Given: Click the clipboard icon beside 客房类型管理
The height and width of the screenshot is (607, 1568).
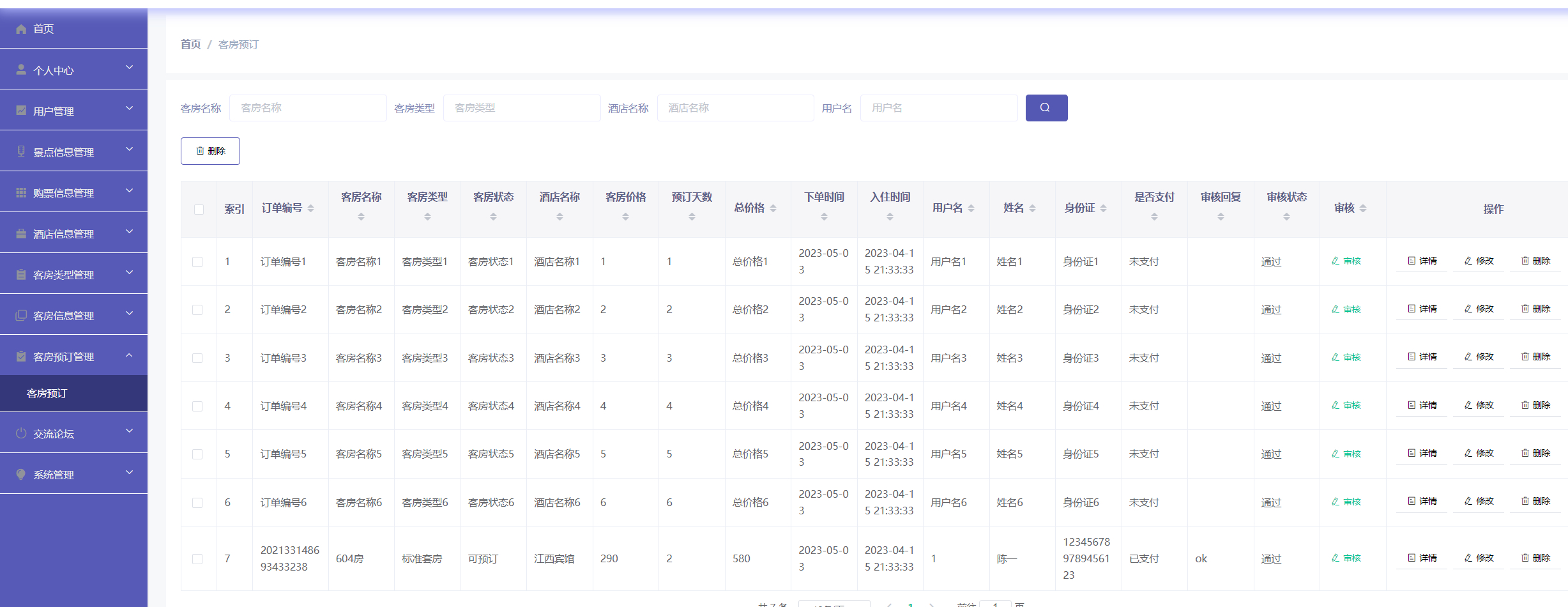Looking at the screenshot, I should pos(21,274).
